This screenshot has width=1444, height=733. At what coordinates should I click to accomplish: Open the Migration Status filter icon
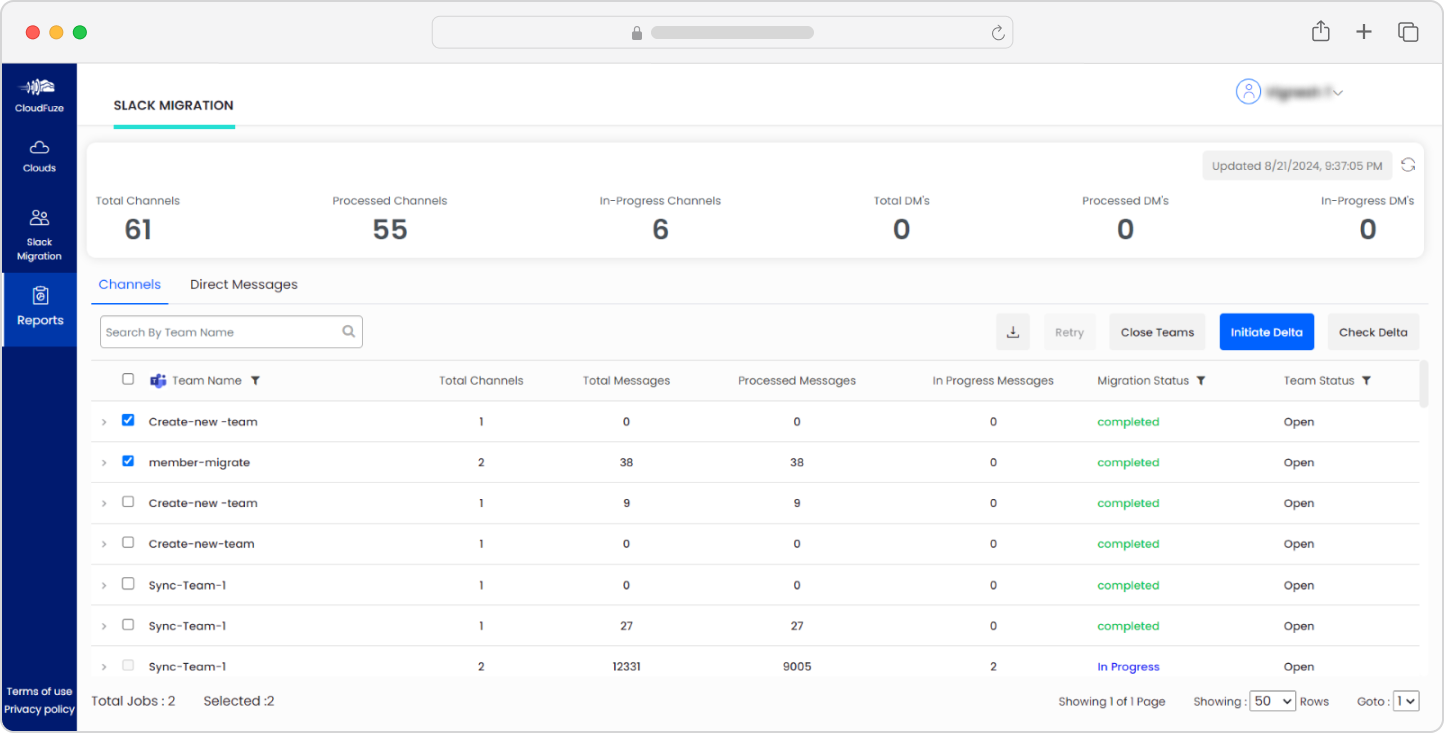(x=1201, y=381)
